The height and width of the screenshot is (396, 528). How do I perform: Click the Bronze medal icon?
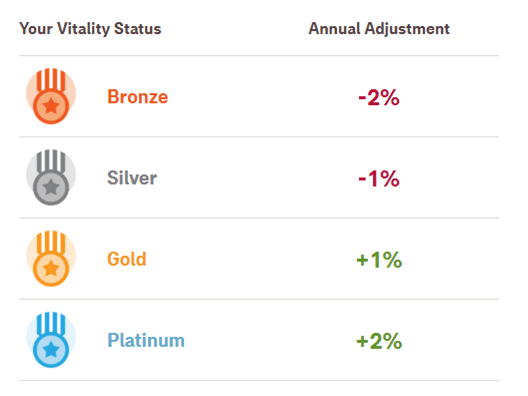(x=51, y=96)
